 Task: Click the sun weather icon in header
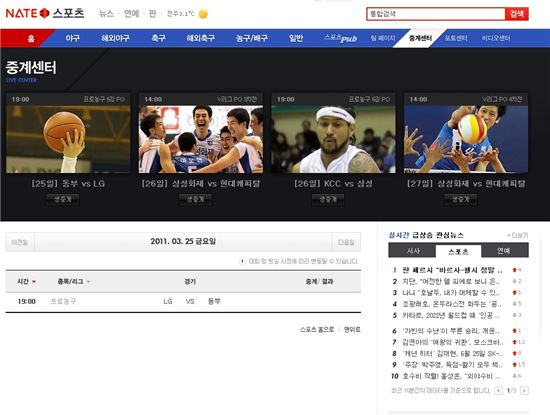click(x=203, y=14)
